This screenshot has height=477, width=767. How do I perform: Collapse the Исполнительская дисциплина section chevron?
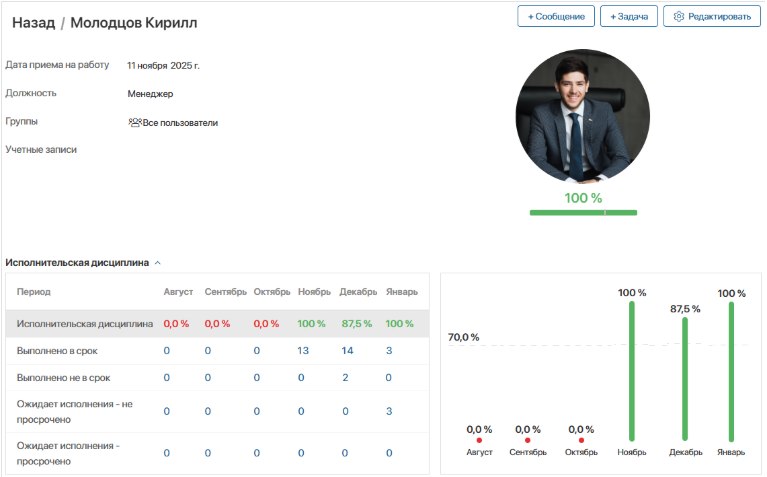pos(158,263)
